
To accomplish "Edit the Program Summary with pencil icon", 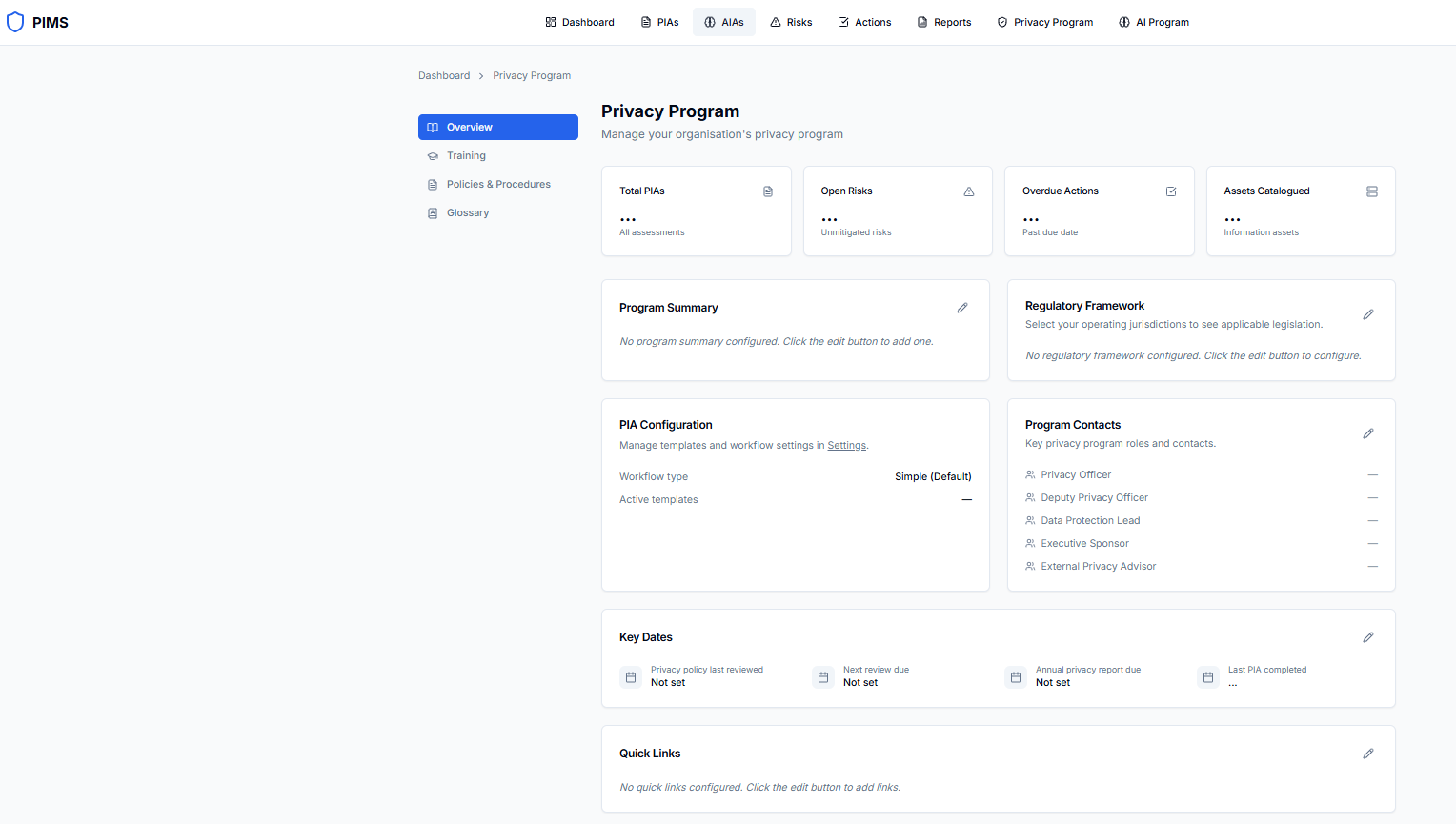I will [962, 308].
